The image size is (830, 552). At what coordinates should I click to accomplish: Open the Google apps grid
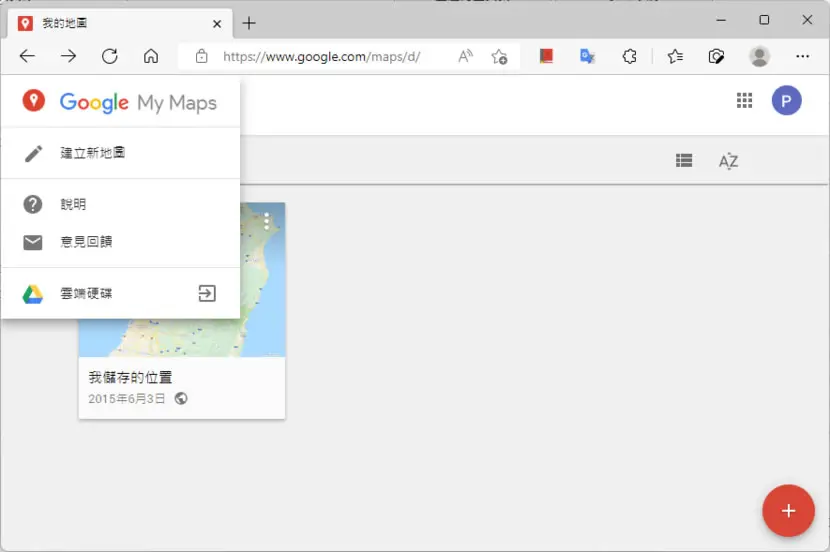coord(744,100)
